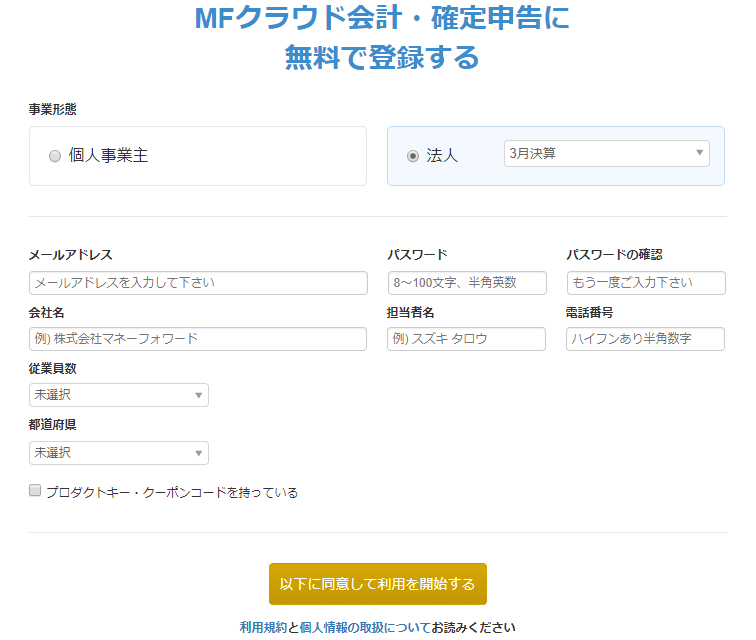Click the 従業員数 label
The width and height of the screenshot is (756, 640).
click(52, 368)
